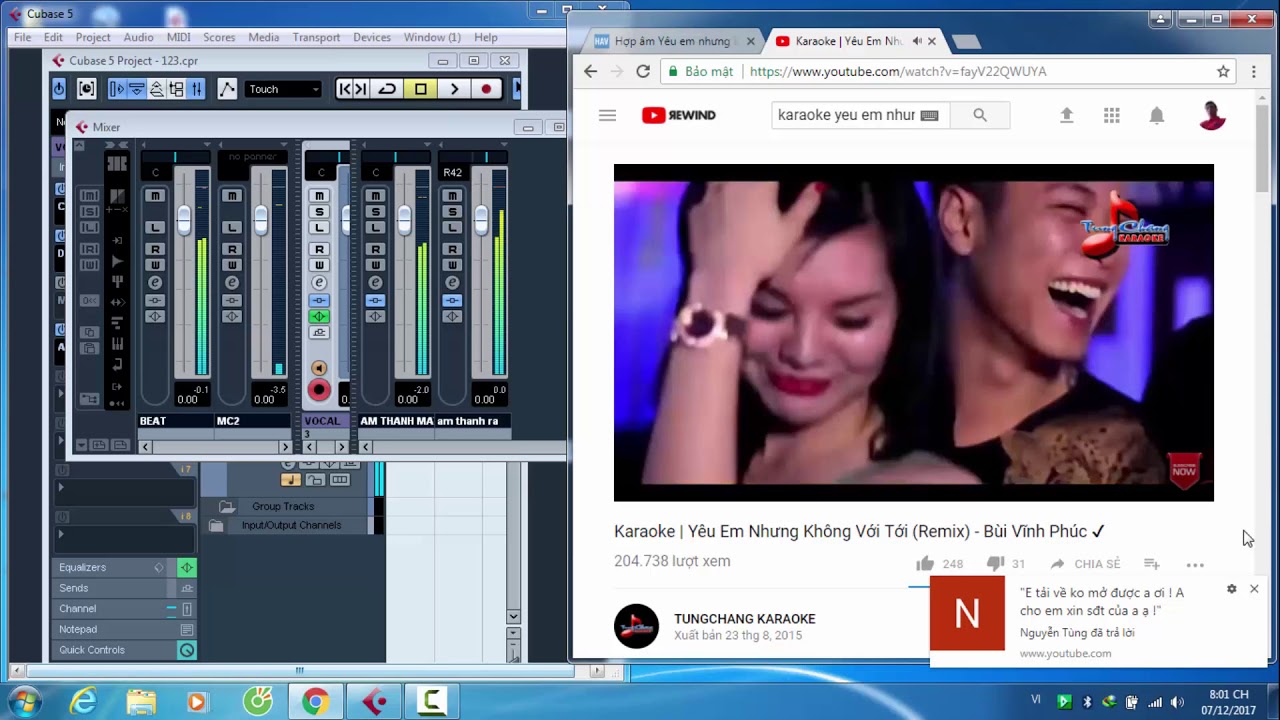Open Edit channel settings on VOCAL channel
1280x720 pixels.
coord(319,283)
